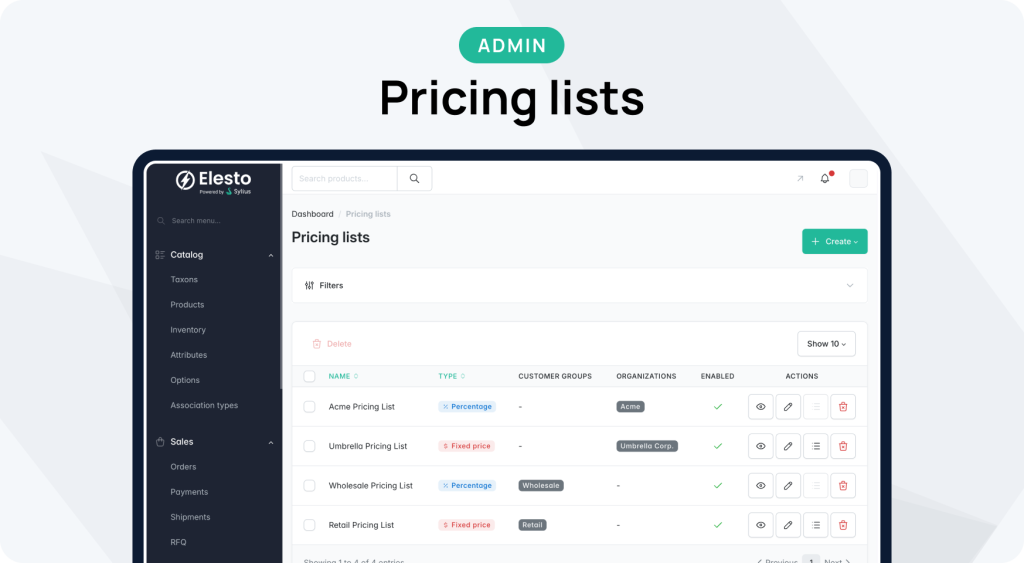Edit the Umbrella Pricing List
Viewport: 1024px width, 563px height.
click(788, 446)
